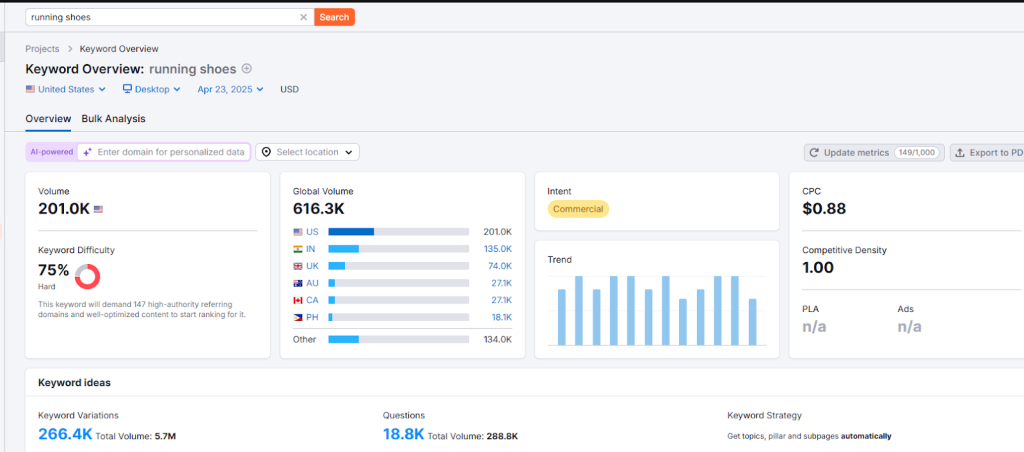Open the United States country dropdown
The image size is (1024, 452).
coord(66,89)
